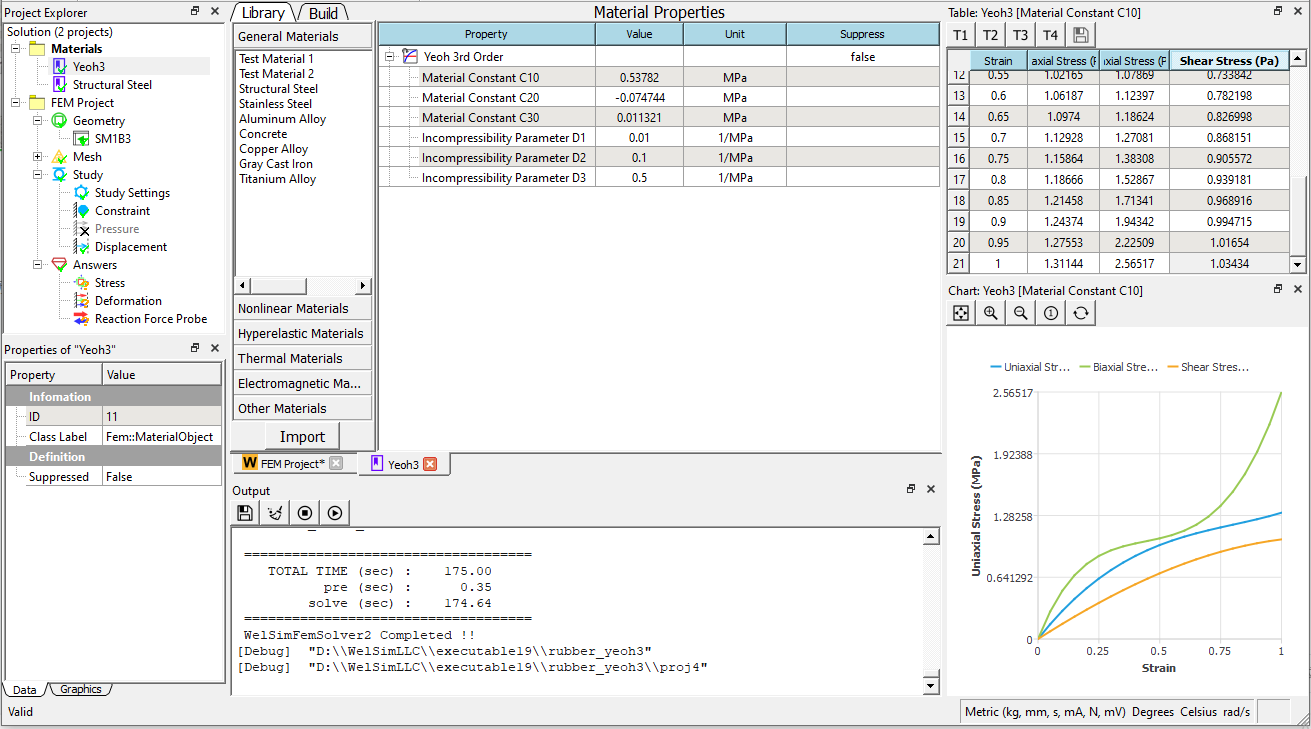Switch to the Data tab

(x=24, y=690)
